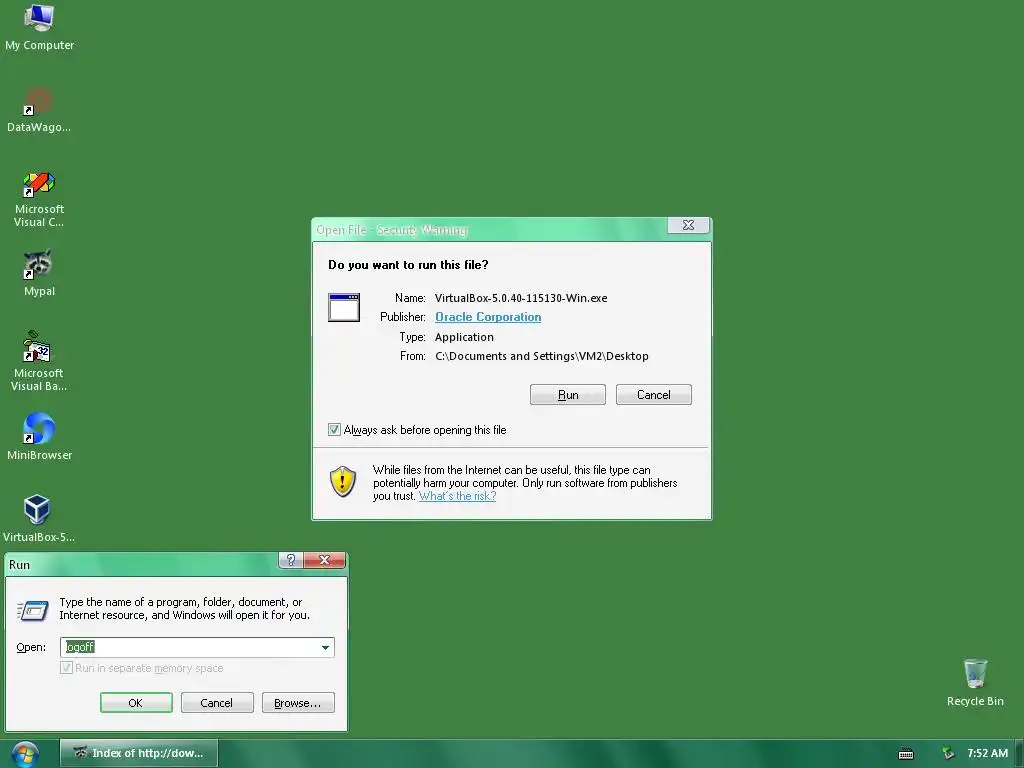The height and width of the screenshot is (768, 1024).
Task: Toggle Run in separate memory space checkbox
Action: tap(66, 667)
